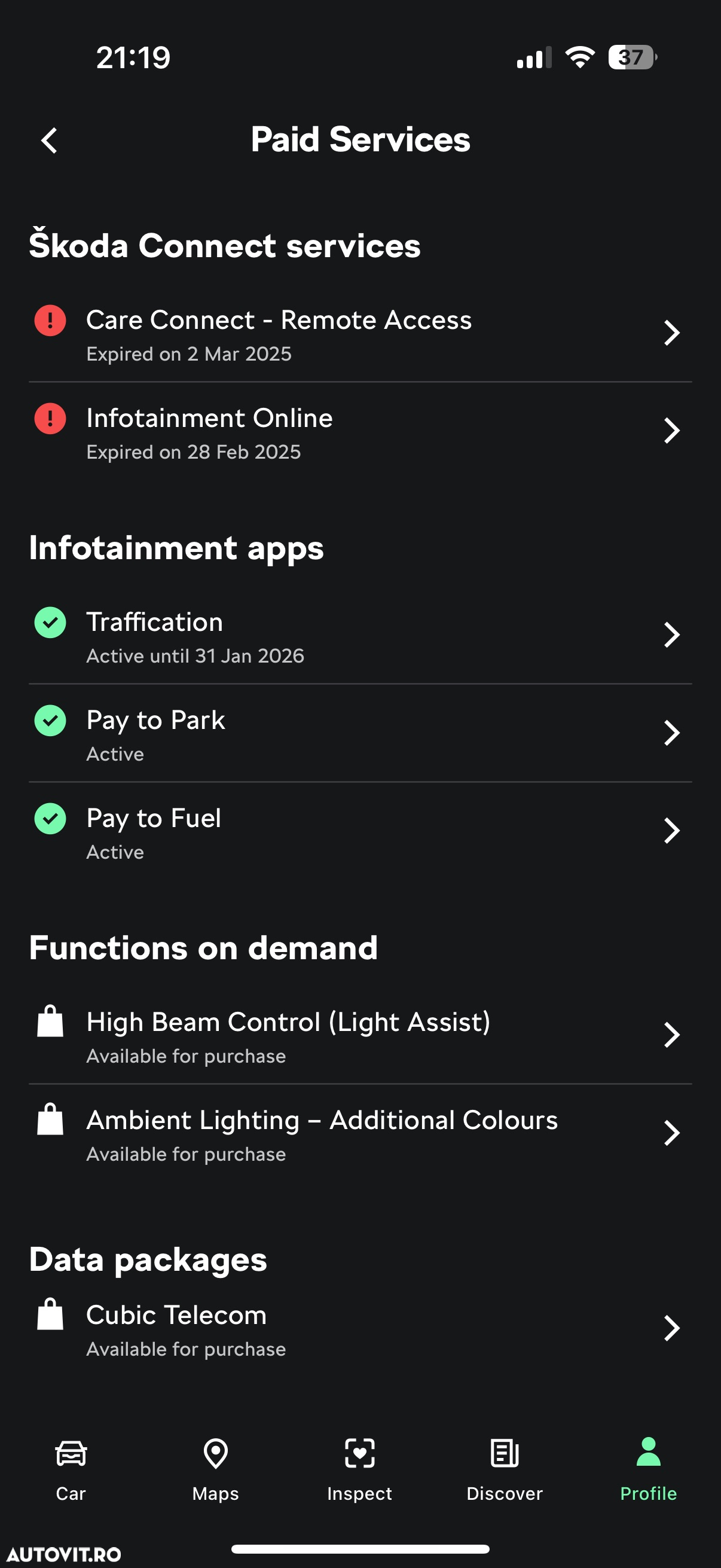721x1568 pixels.
Task: Open Traffication details via chevron arrow
Action: point(672,635)
